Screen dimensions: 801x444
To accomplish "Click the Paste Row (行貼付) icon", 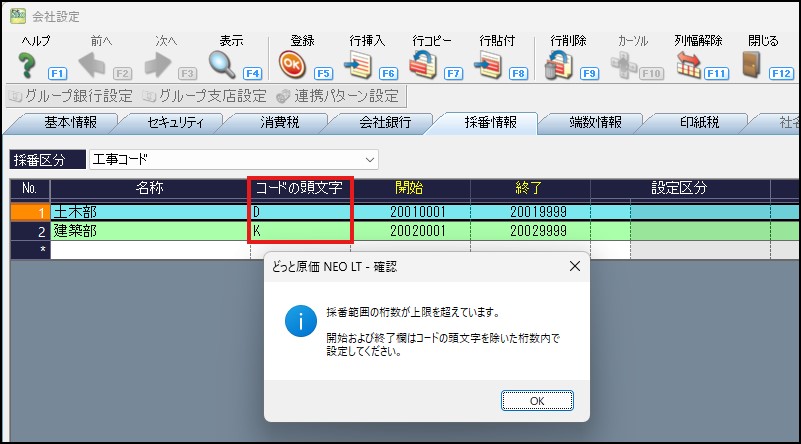I will pyautogui.click(x=487, y=65).
